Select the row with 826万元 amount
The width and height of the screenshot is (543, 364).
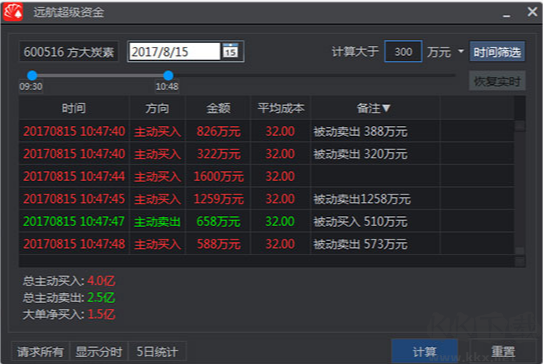click(x=266, y=131)
